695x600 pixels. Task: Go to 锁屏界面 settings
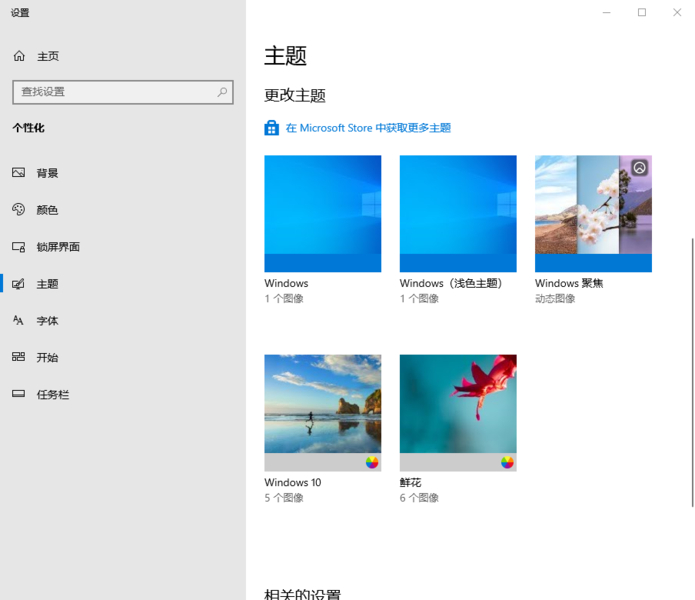pyautogui.click(x=123, y=247)
